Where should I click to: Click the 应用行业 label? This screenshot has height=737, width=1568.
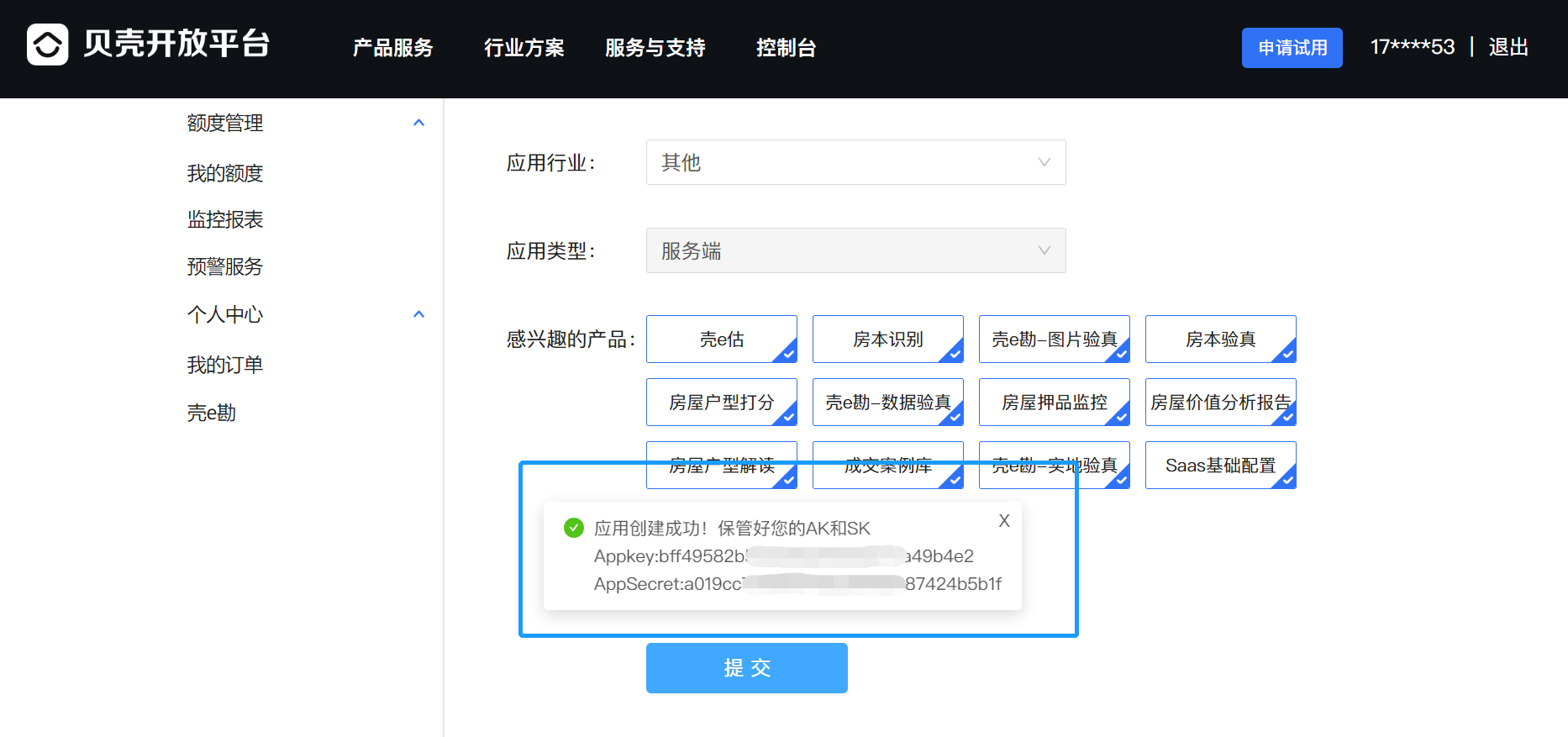[x=550, y=163]
